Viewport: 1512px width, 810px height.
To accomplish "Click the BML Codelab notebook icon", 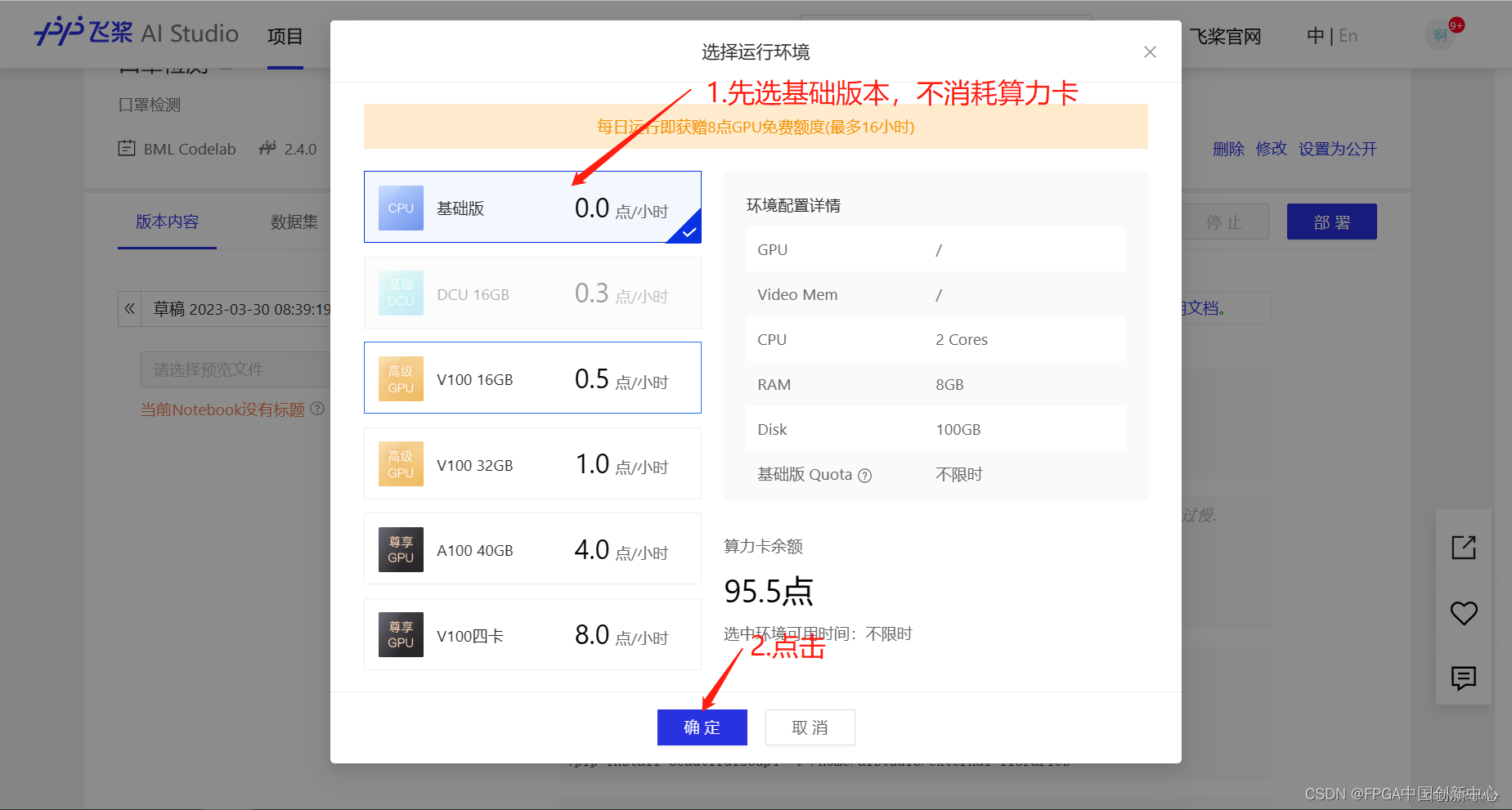I will (127, 148).
